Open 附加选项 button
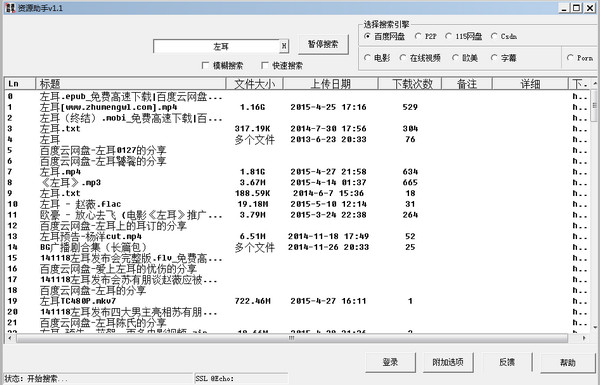The image size is (600, 385). point(448,362)
